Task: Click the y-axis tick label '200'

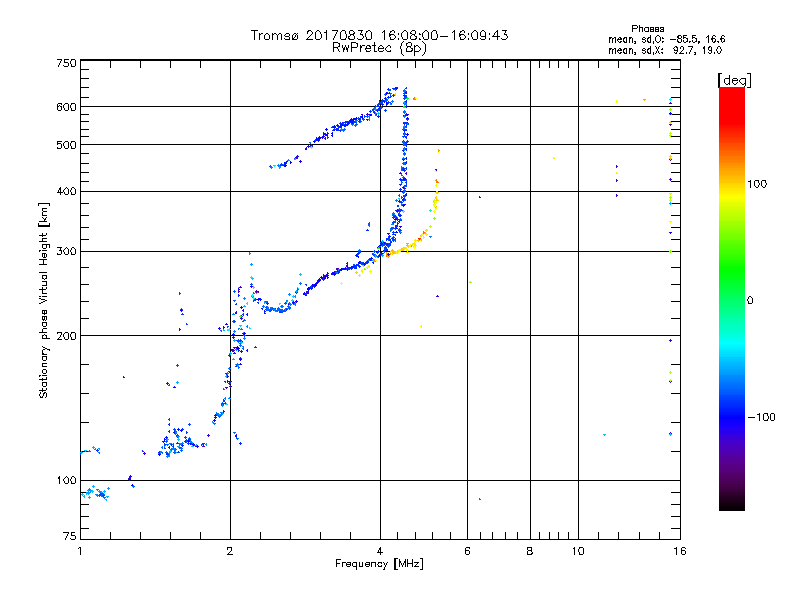Action: [x=66, y=336]
